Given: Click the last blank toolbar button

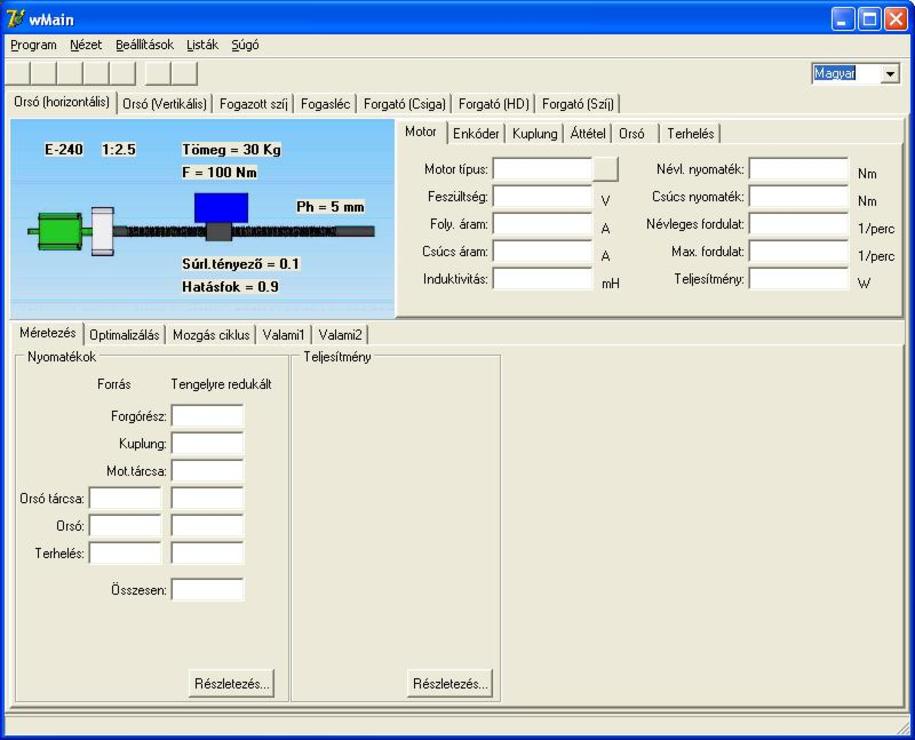Looking at the screenshot, I should [x=185, y=73].
